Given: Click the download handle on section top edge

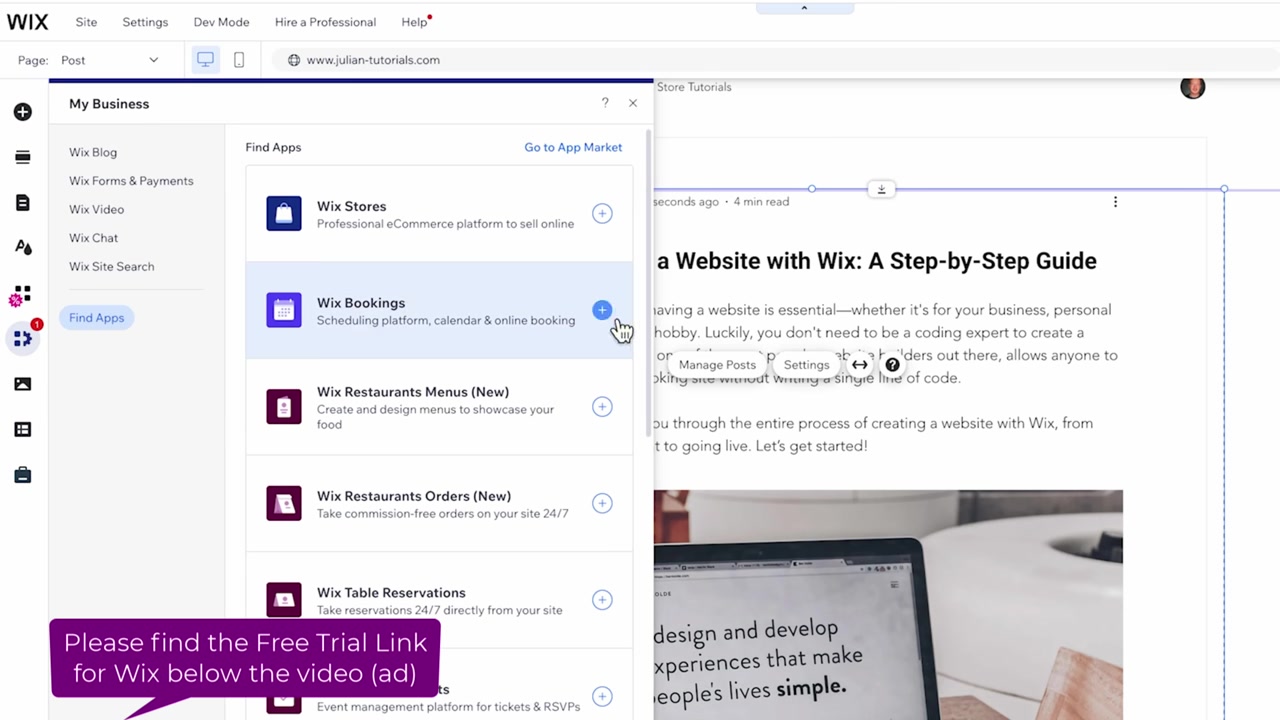Looking at the screenshot, I should [x=881, y=189].
